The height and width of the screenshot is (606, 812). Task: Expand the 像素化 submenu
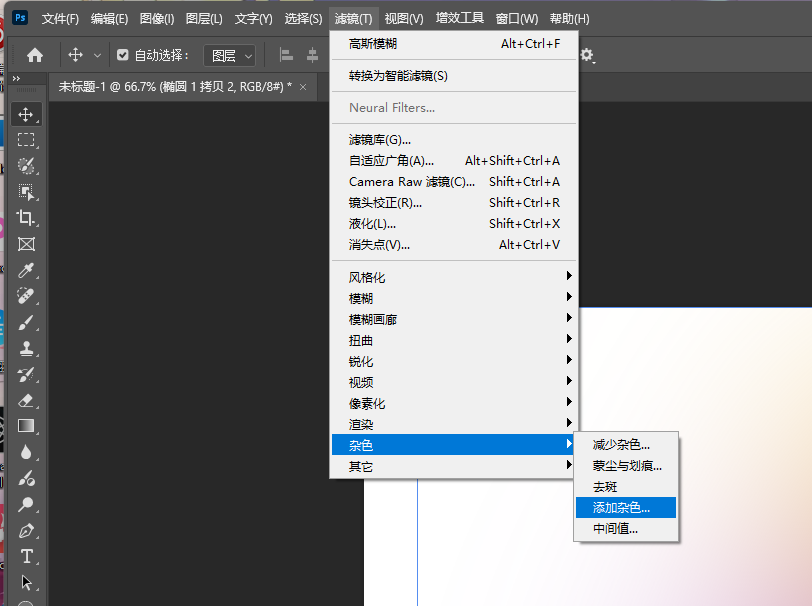(x=454, y=403)
